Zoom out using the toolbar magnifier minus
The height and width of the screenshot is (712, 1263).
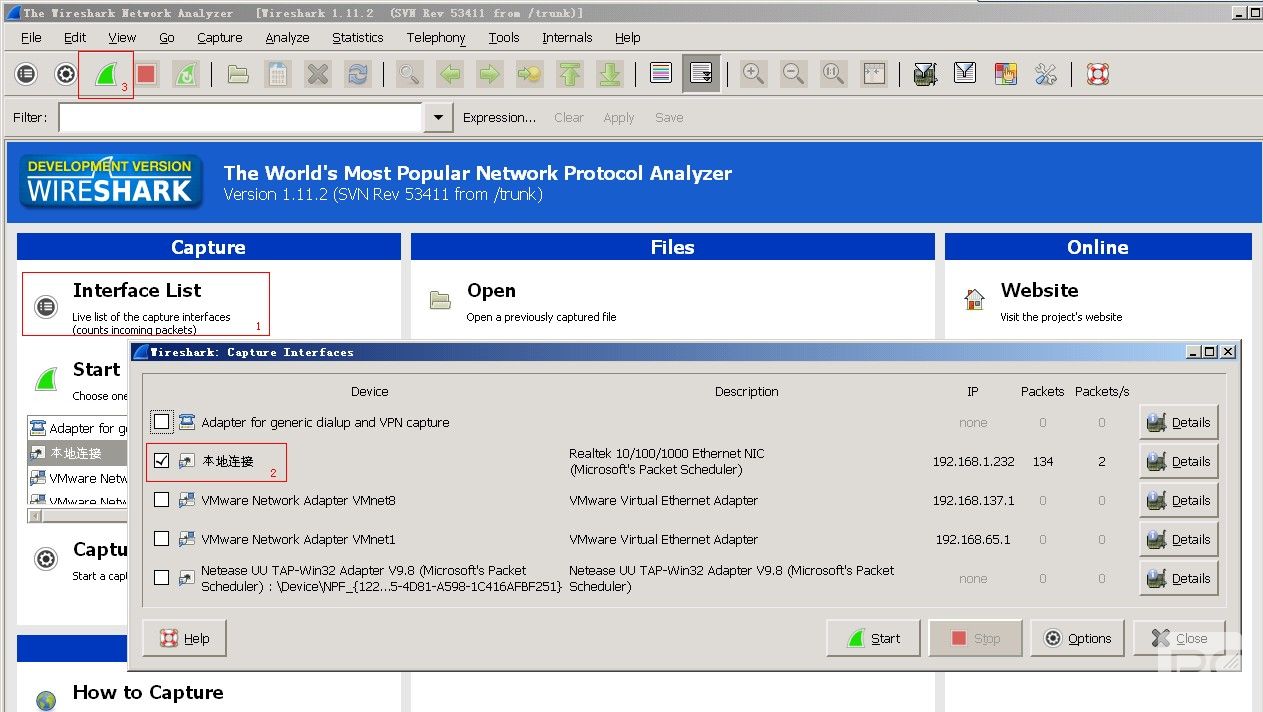(793, 74)
